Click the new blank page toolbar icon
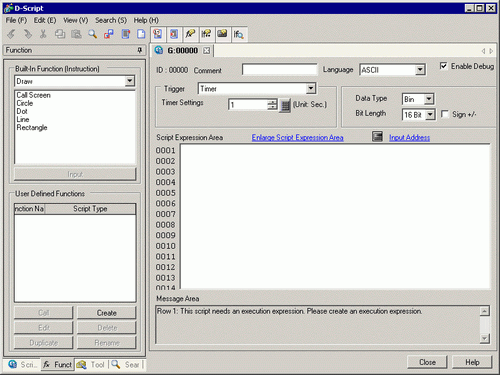This screenshot has width=500, height=375. pos(141,34)
